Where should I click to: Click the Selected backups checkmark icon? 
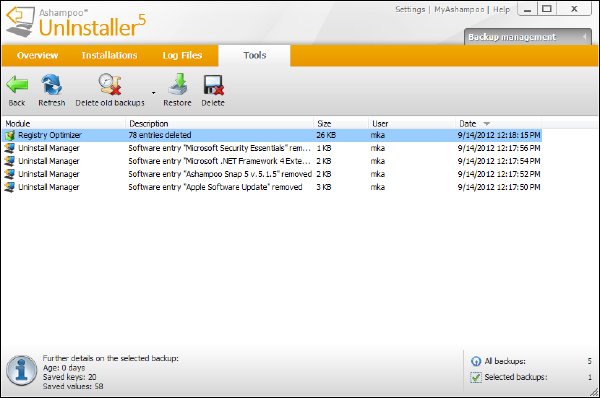pyautogui.click(x=476, y=377)
